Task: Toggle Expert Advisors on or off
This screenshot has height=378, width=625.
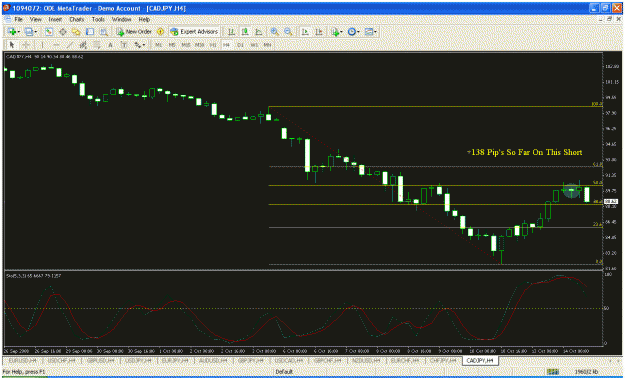Action: (x=194, y=32)
